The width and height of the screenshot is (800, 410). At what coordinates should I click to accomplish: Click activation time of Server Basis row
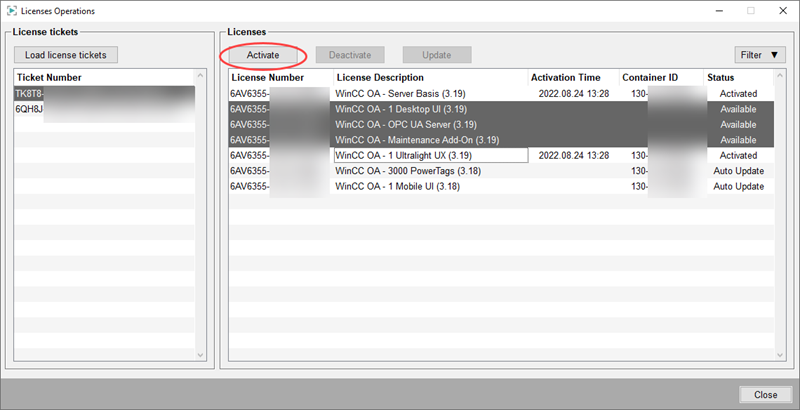(573, 94)
